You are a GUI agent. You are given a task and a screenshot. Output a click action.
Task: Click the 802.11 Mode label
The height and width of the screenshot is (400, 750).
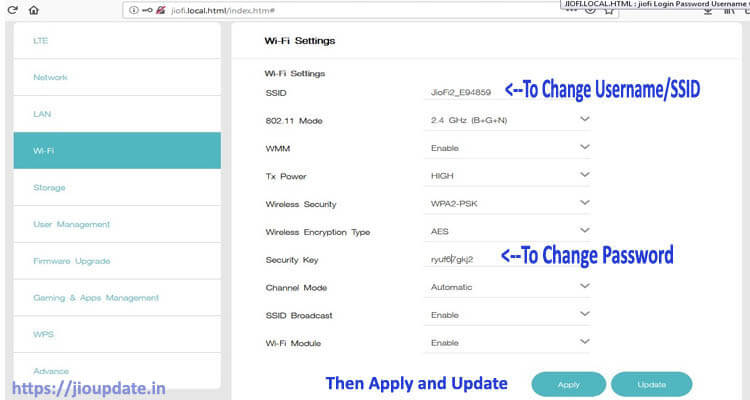[294, 121]
